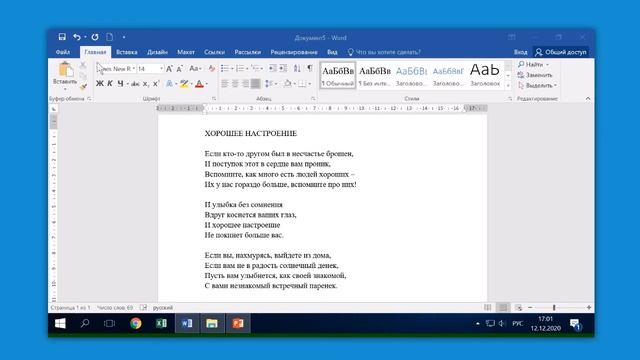The width and height of the screenshot is (640, 360).
Task: Switch to the Макет tab
Action: click(x=186, y=52)
